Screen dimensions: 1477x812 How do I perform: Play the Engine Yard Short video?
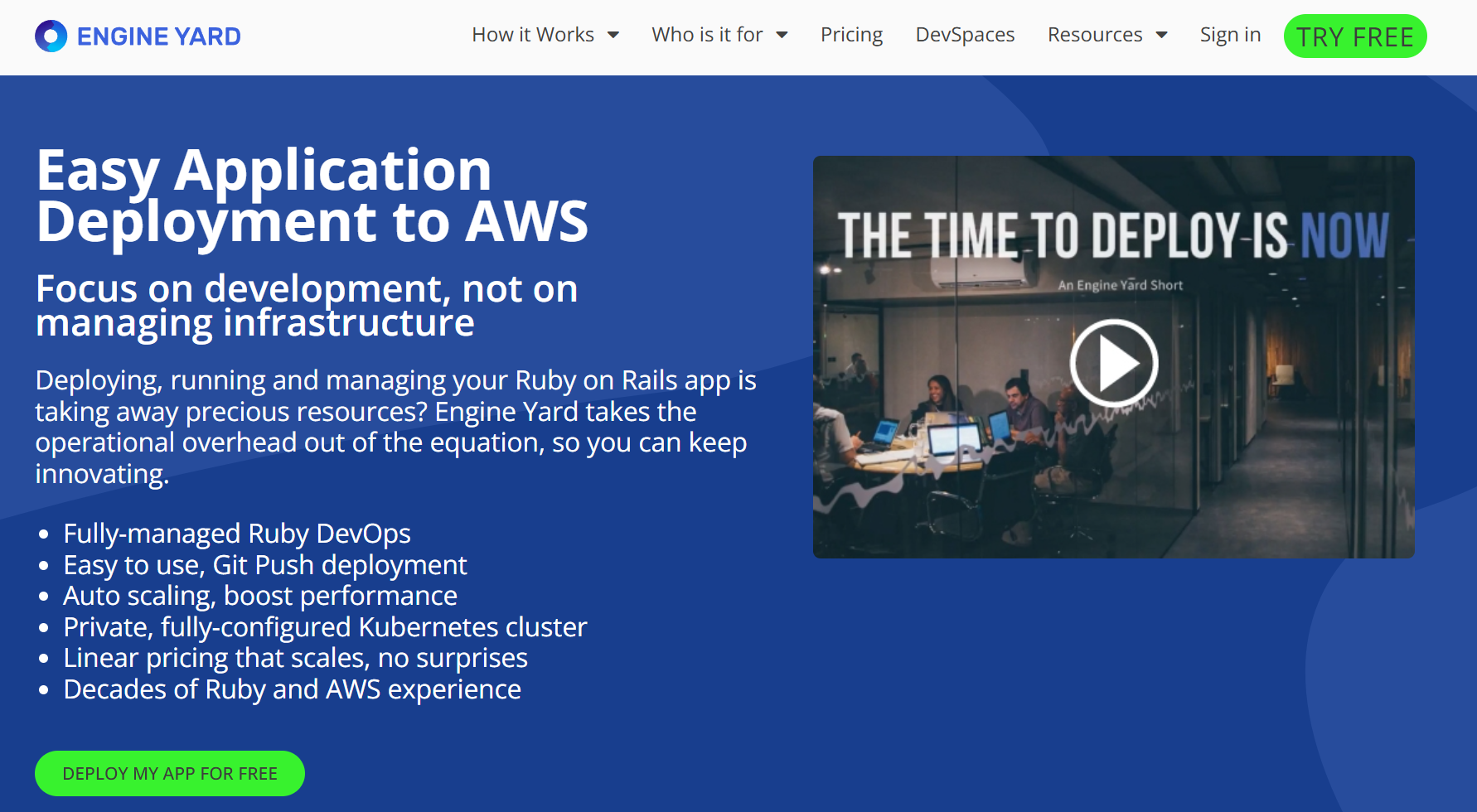click(x=1114, y=363)
